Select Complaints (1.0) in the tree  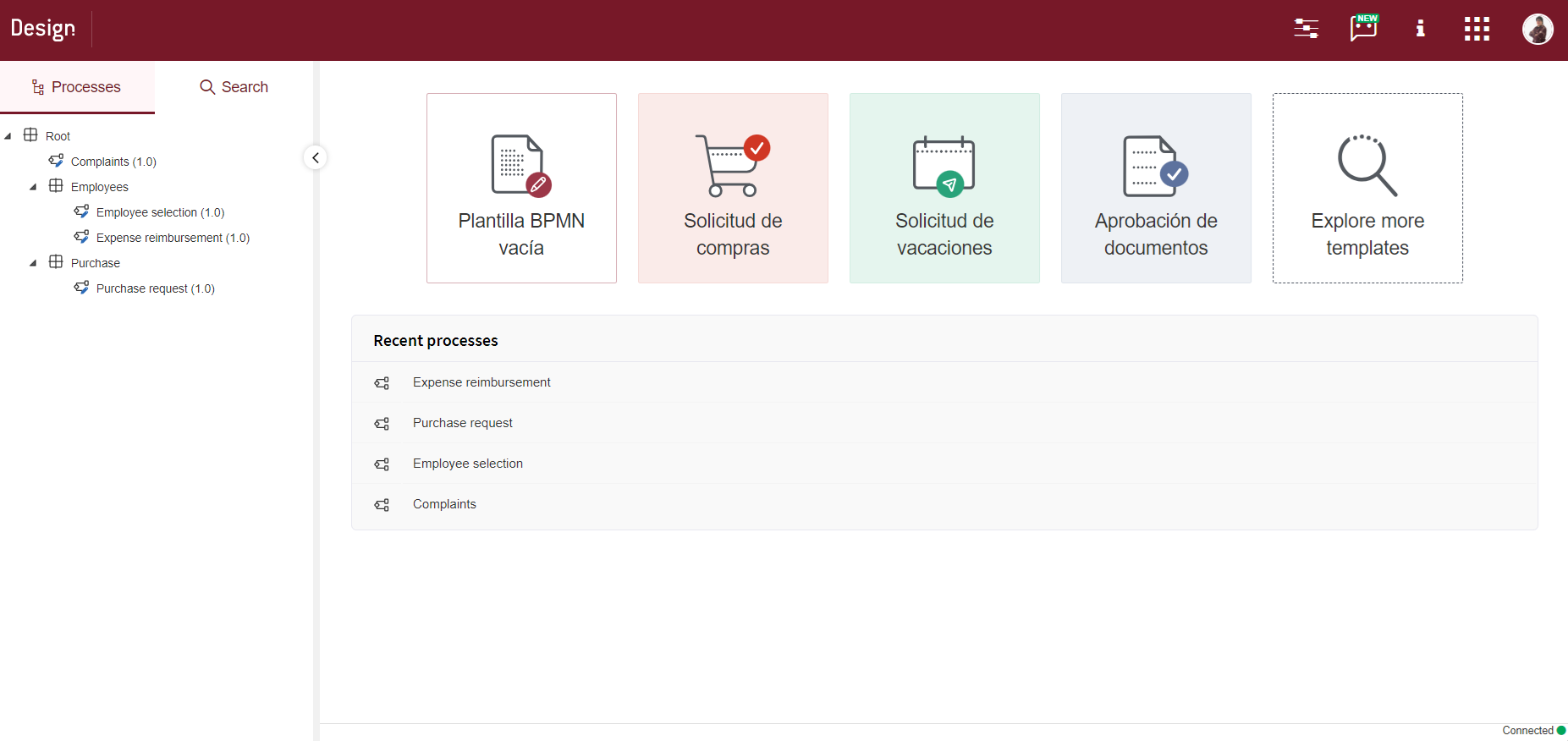pos(113,162)
